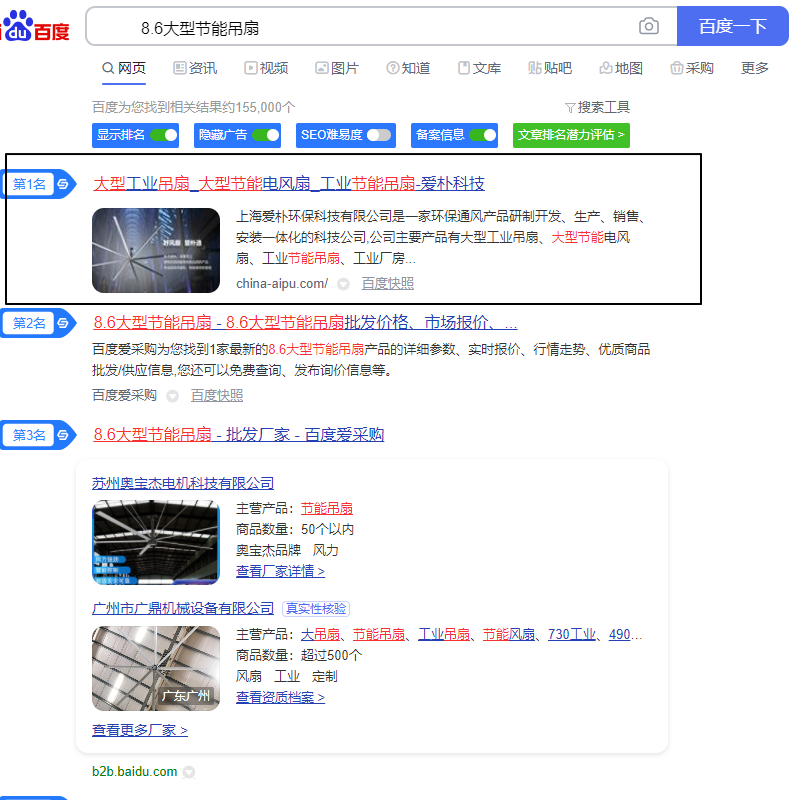The height and width of the screenshot is (800, 800).
Task: Switch to the 资讯 tab
Action: coord(195,68)
